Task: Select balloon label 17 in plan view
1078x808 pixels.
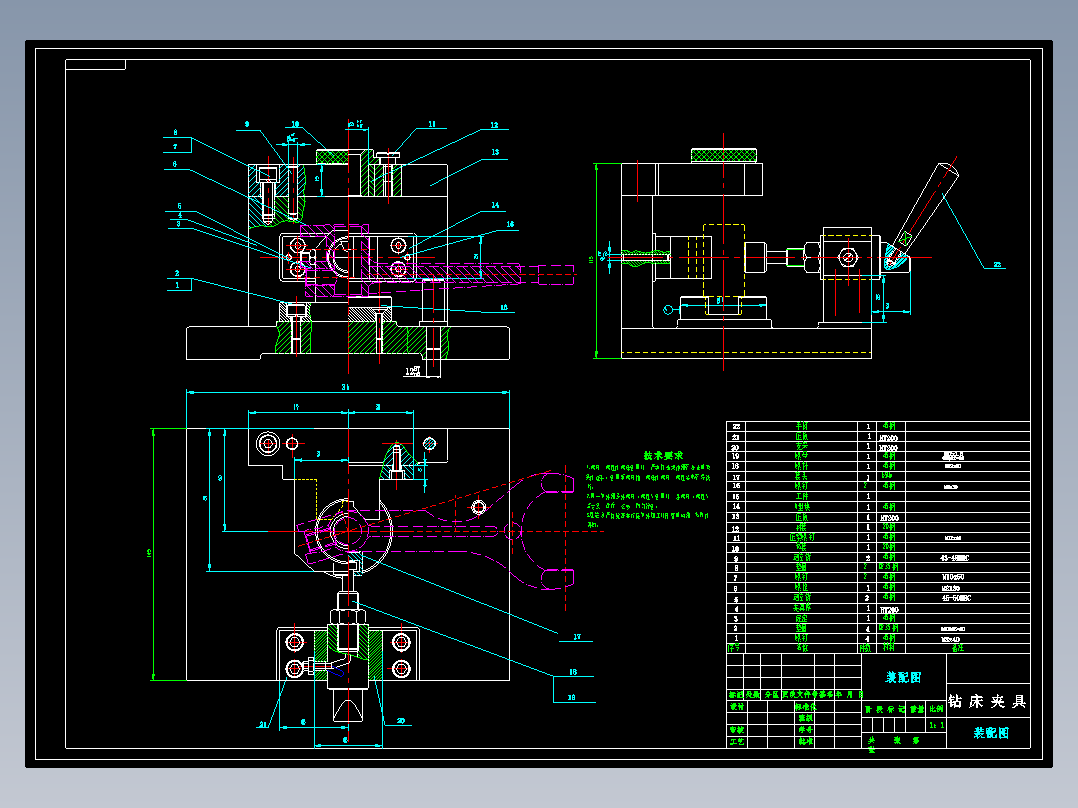Action: point(577,637)
